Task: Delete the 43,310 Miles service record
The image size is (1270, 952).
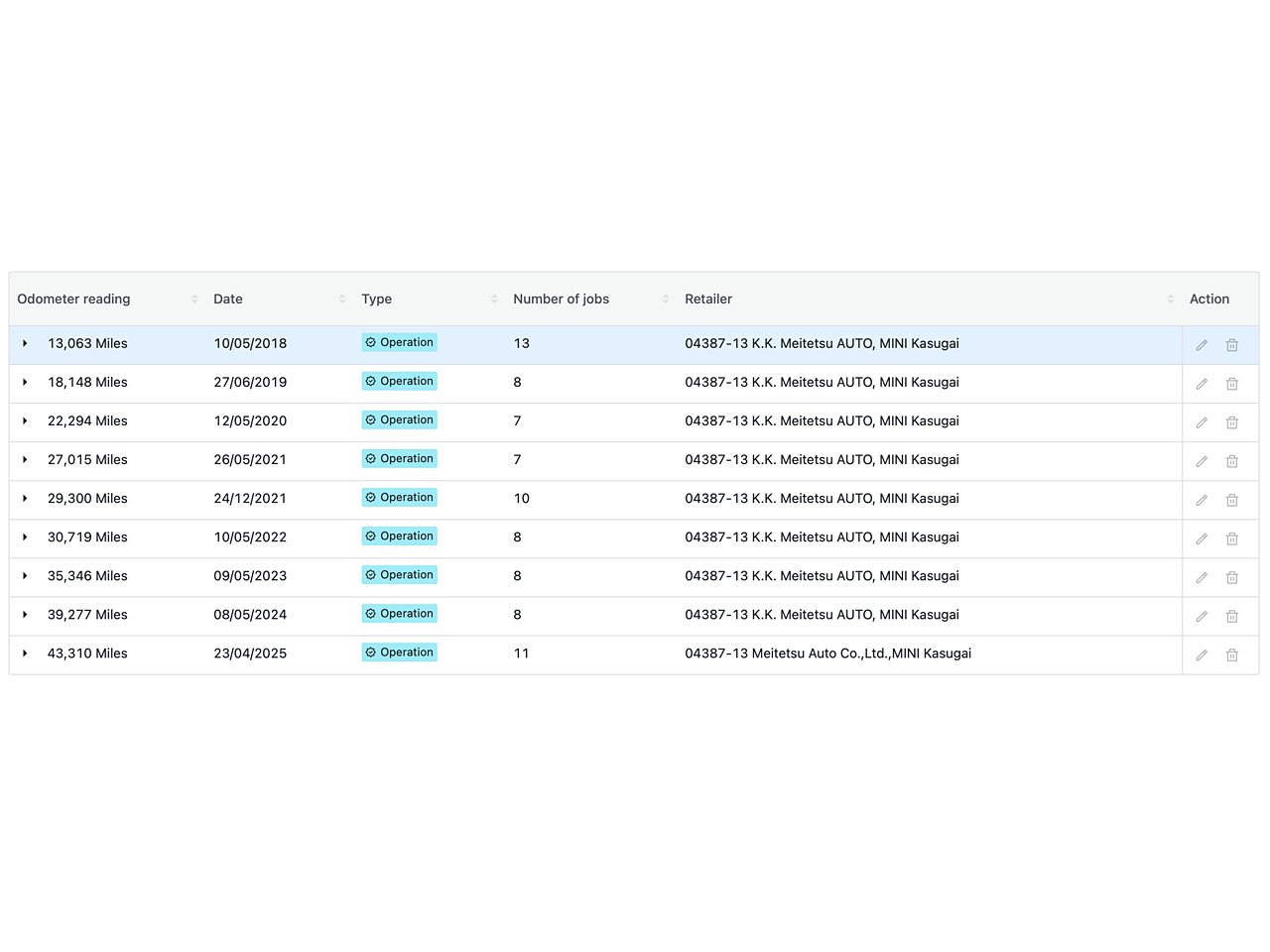Action: [1232, 654]
